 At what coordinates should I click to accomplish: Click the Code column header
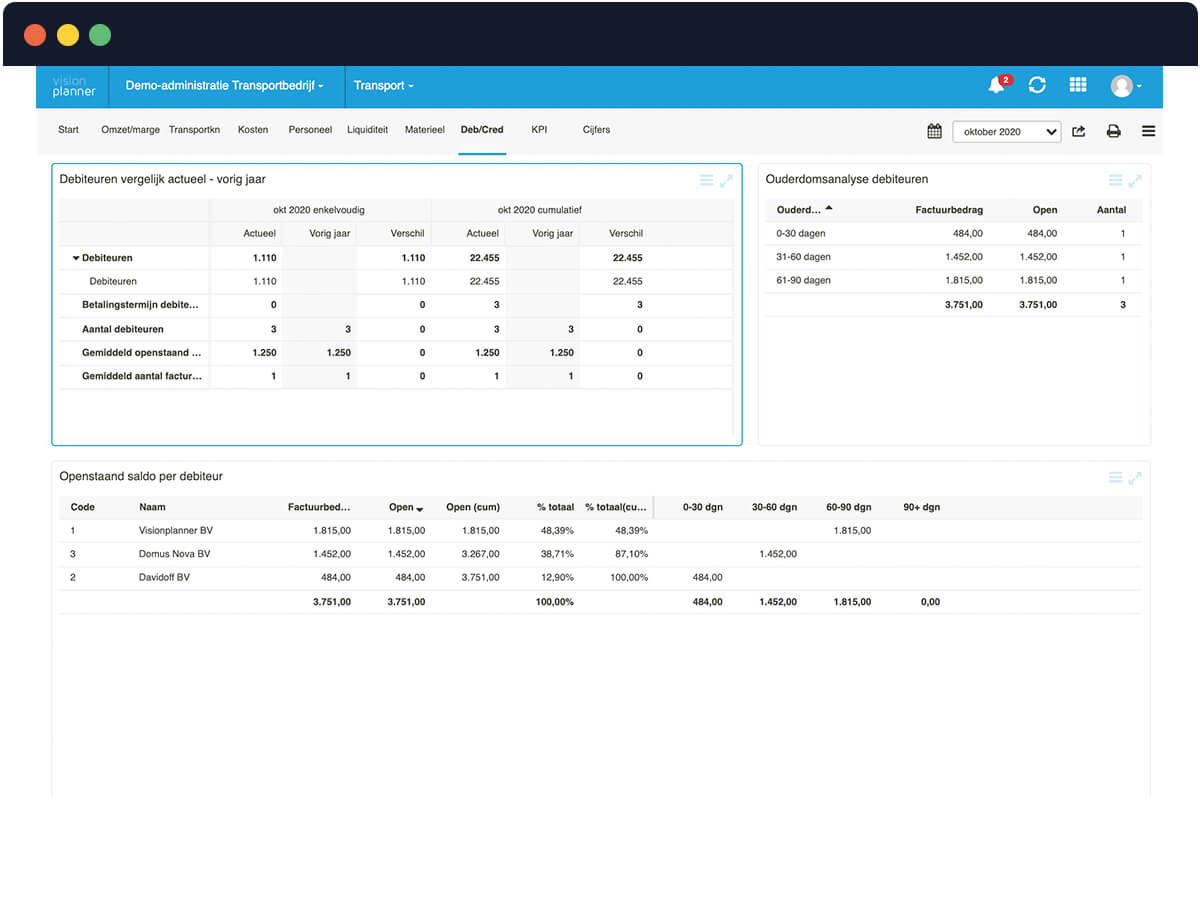83,507
